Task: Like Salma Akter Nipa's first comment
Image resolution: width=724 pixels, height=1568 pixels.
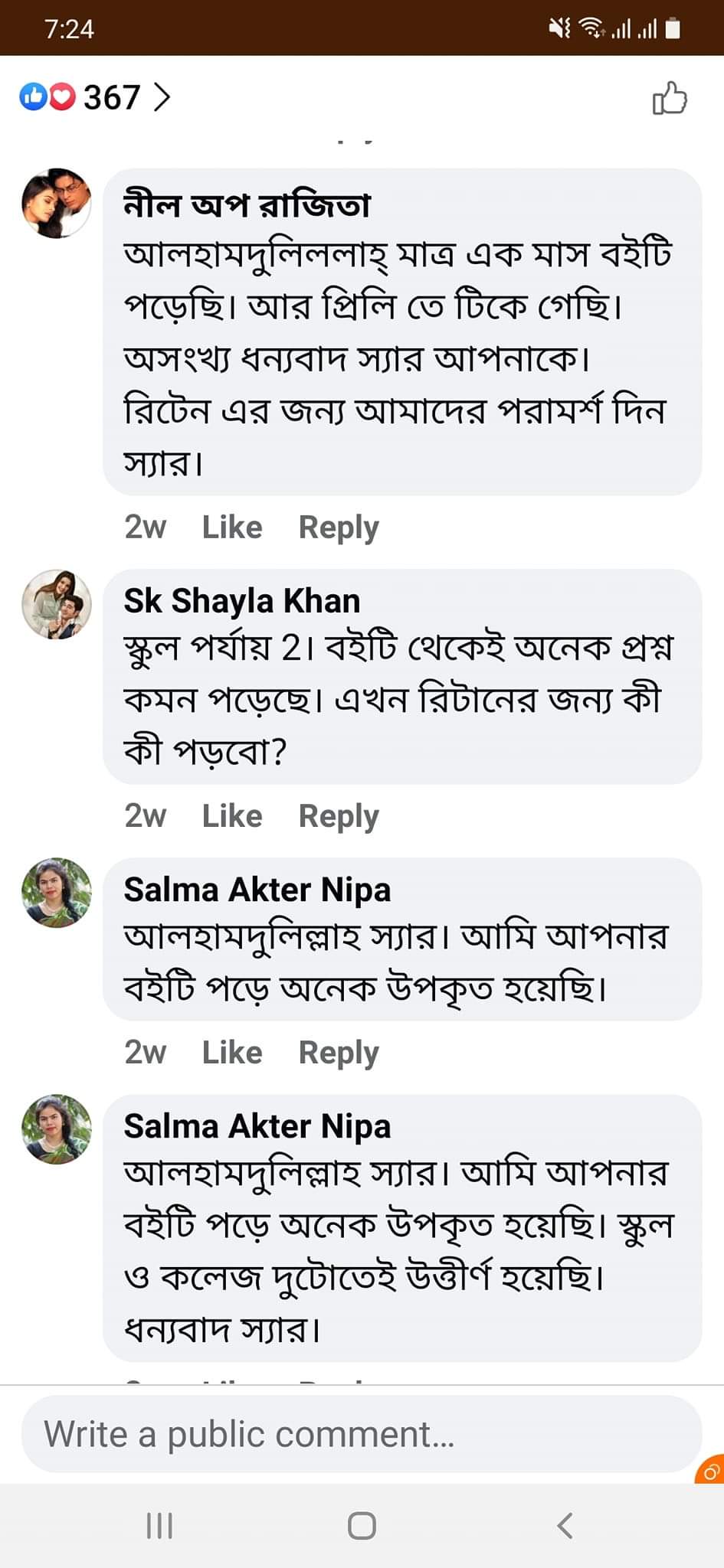Action: pos(231,1052)
